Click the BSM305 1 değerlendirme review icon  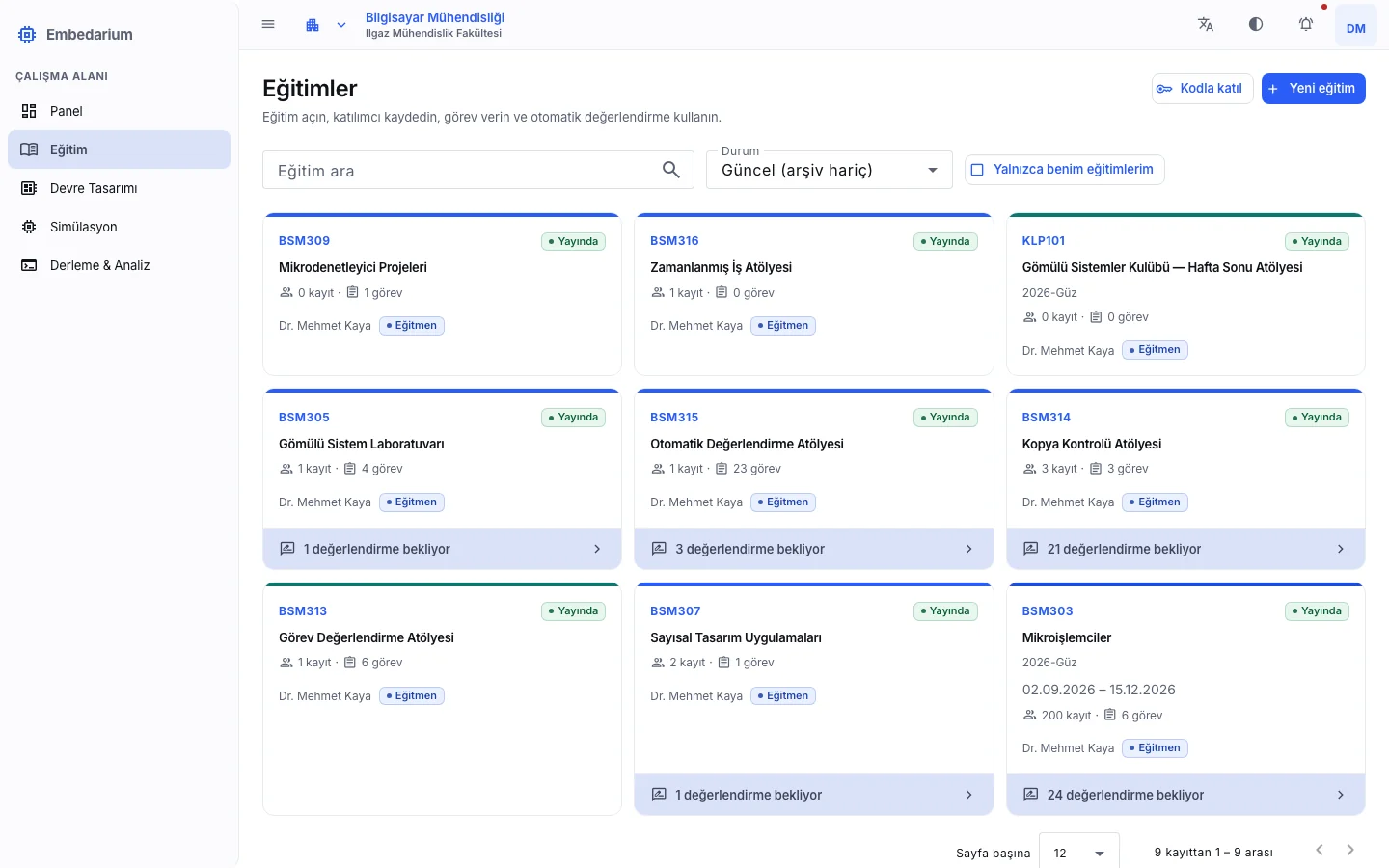coord(287,549)
